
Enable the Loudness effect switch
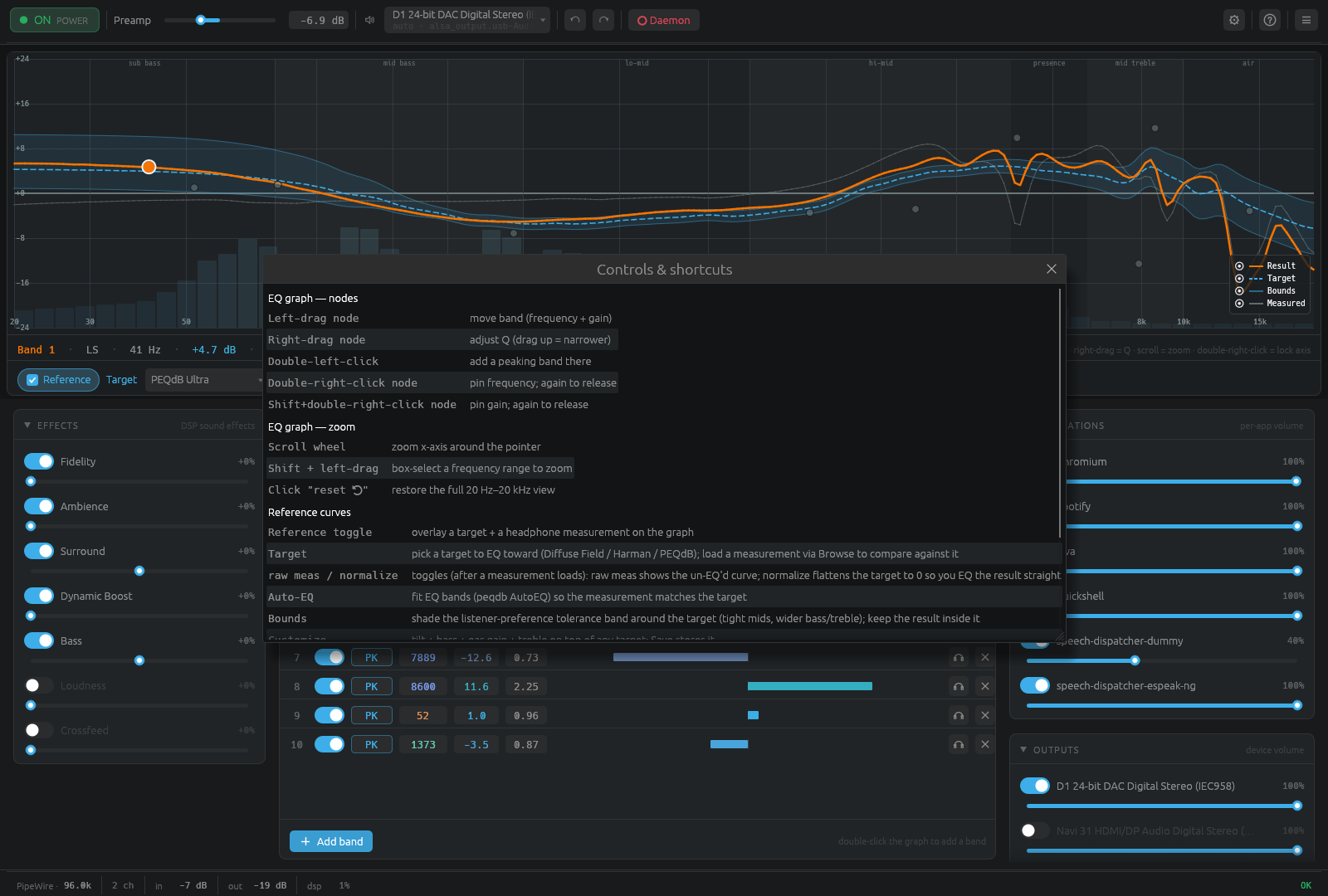click(x=39, y=685)
